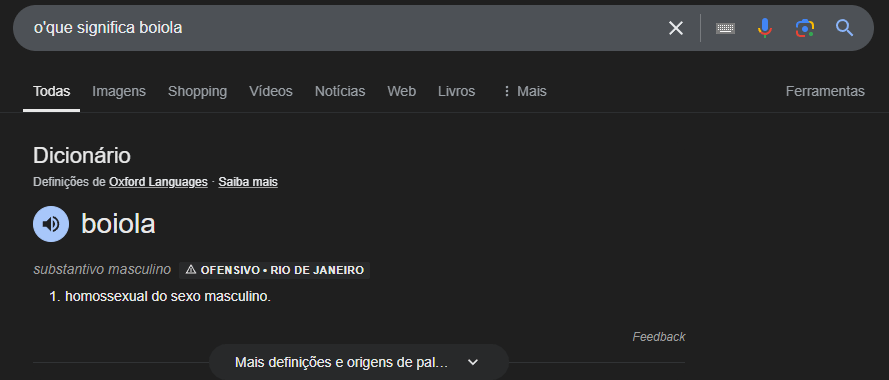Open the Oxford Languages link
Image resolution: width=889 pixels, height=380 pixels.
158,182
